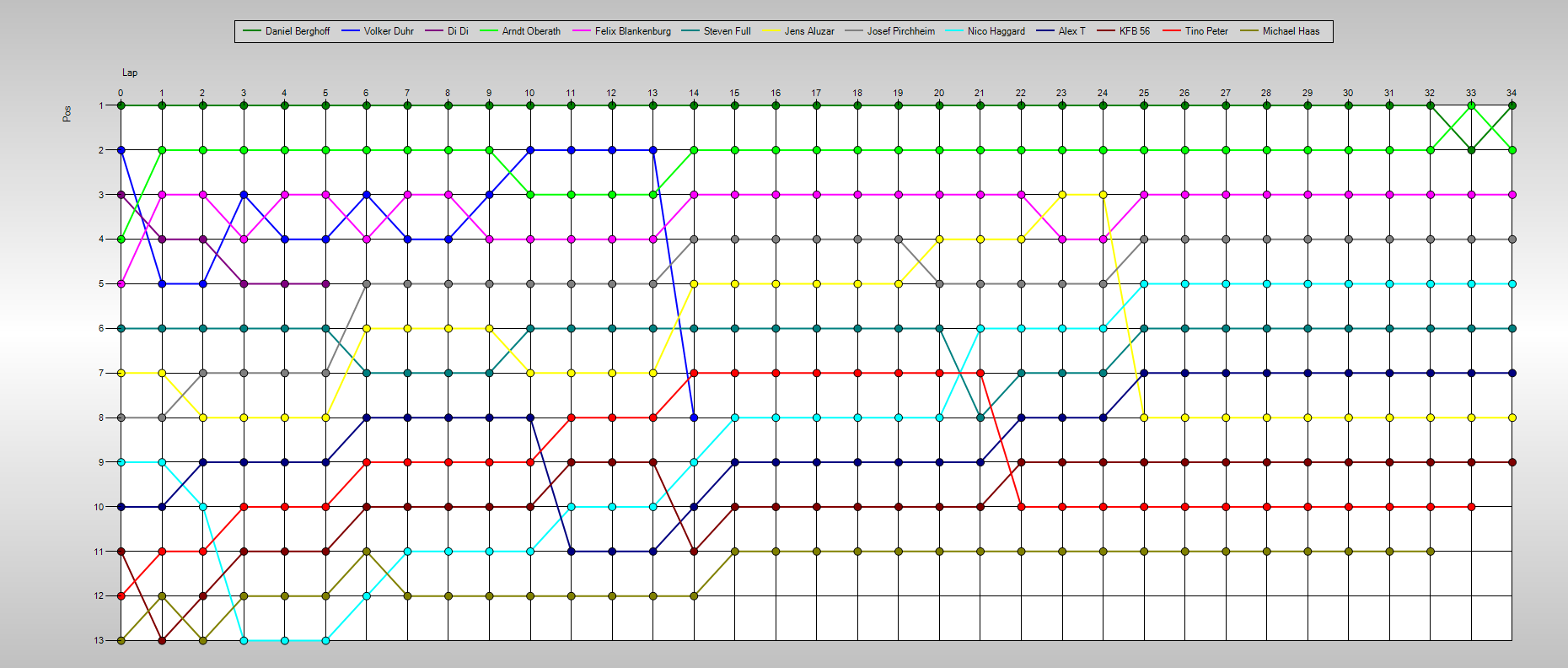Click Arndt Oberath's lime marker at lap 33
This screenshot has height=668, width=1568.
(1471, 105)
